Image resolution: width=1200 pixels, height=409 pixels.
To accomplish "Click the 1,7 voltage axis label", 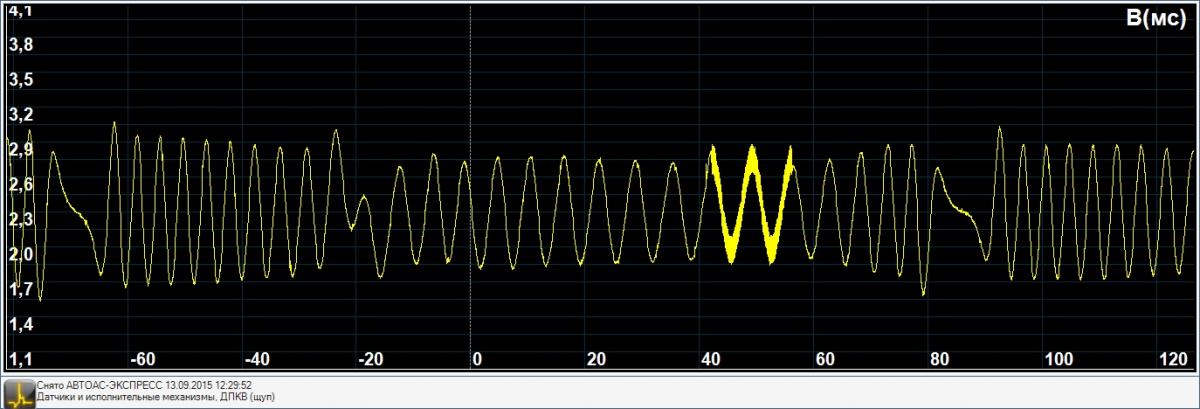I will click(x=20, y=289).
